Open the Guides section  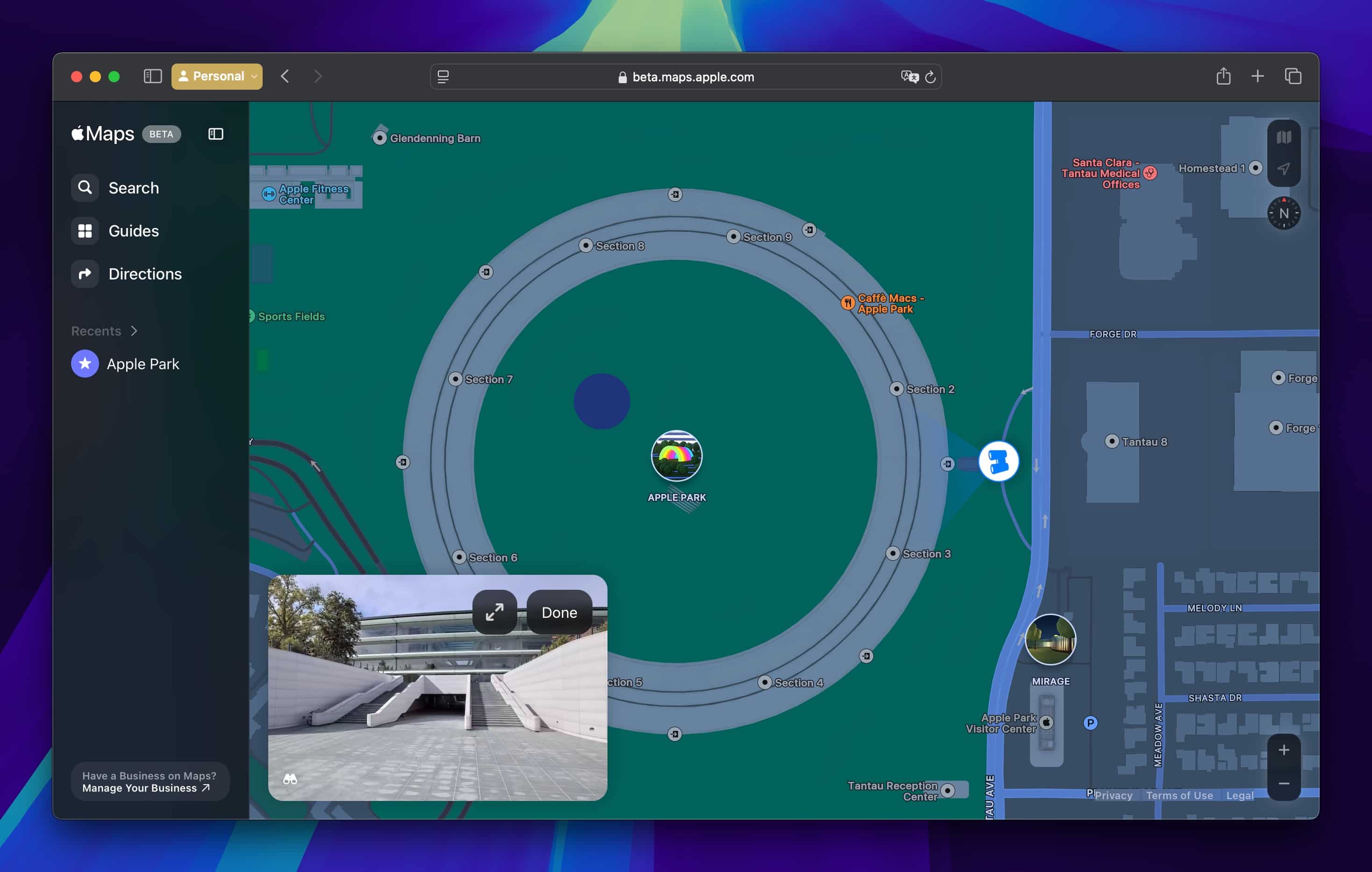coord(133,231)
